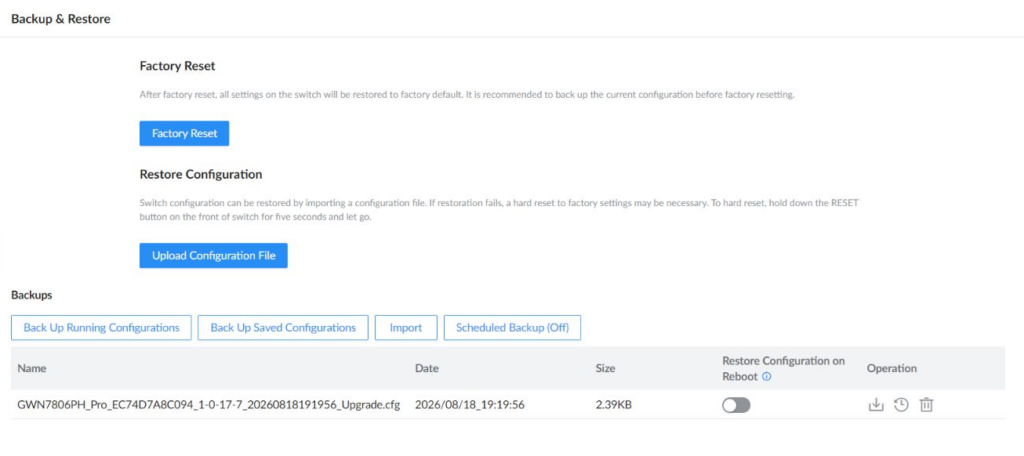Click the Backups section heading
The image size is (1024, 456).
pyautogui.click(x=32, y=295)
